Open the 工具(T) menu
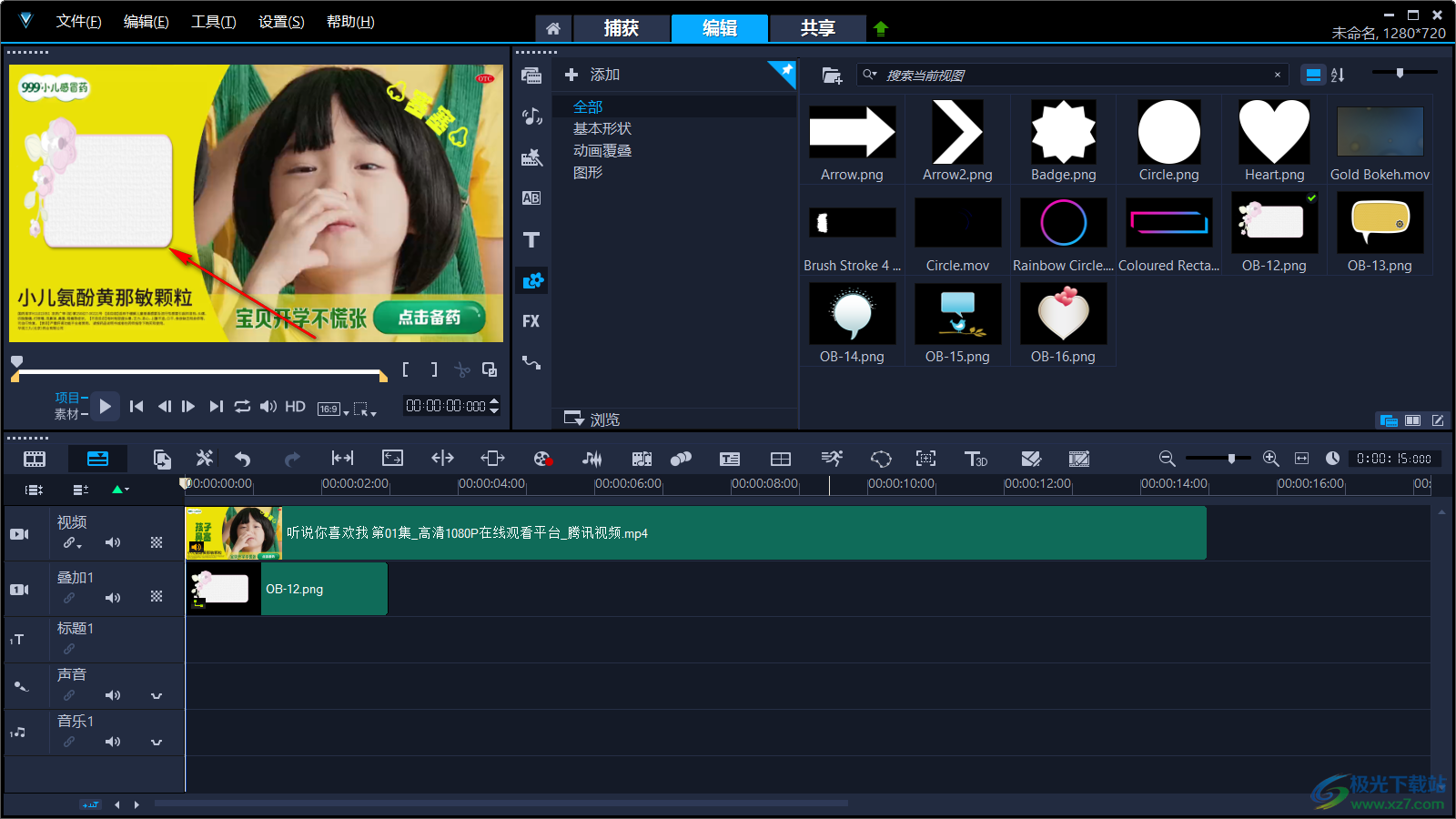Screen dimensions: 1456x819 click(213, 22)
